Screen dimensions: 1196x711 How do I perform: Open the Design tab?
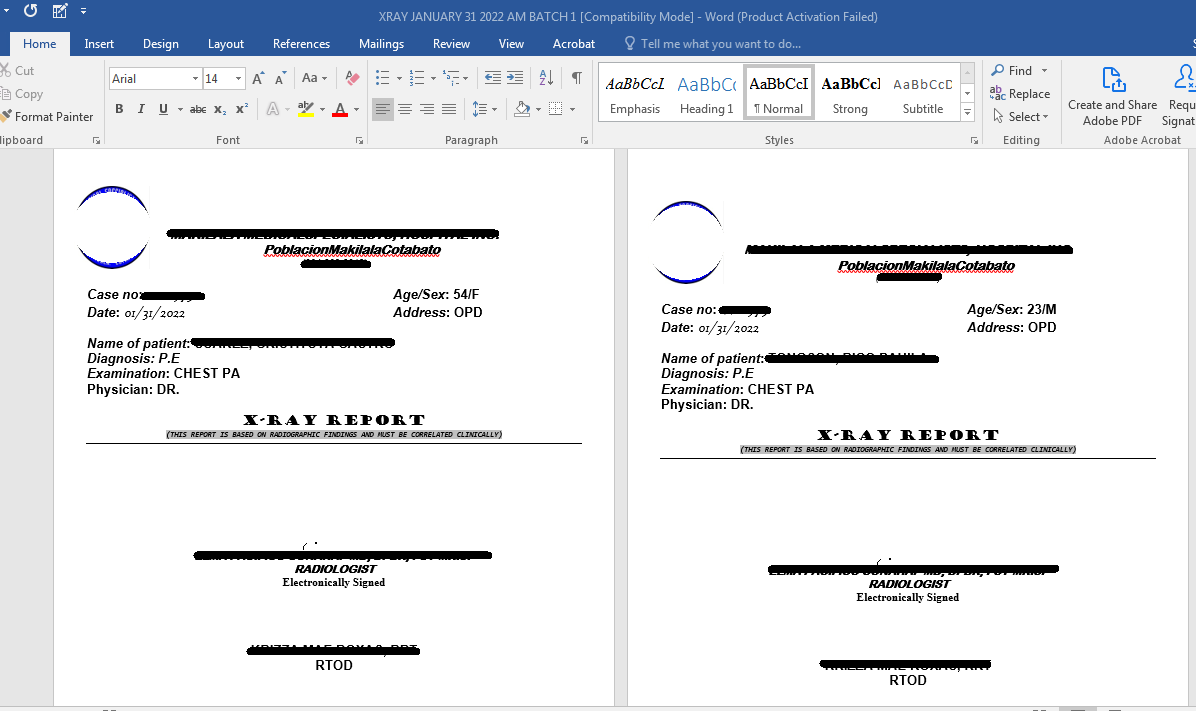point(161,43)
